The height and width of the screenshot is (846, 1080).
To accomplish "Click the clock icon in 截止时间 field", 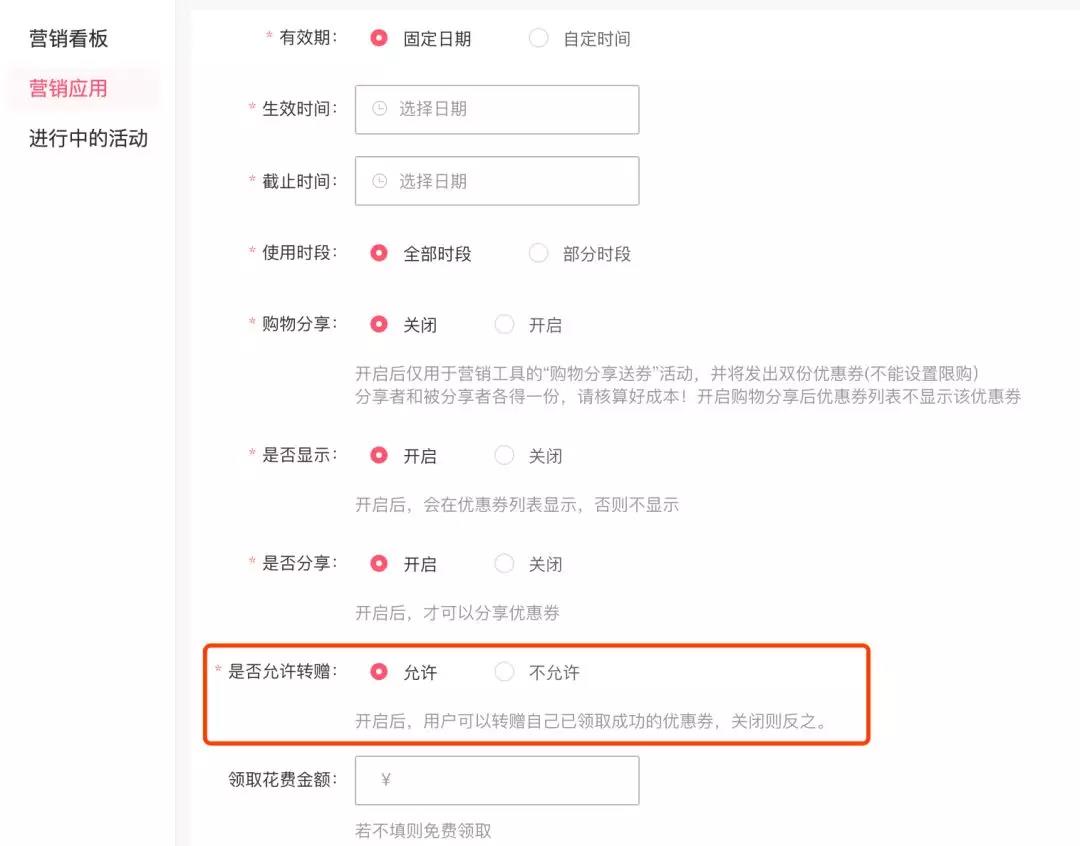I will pyautogui.click(x=380, y=181).
